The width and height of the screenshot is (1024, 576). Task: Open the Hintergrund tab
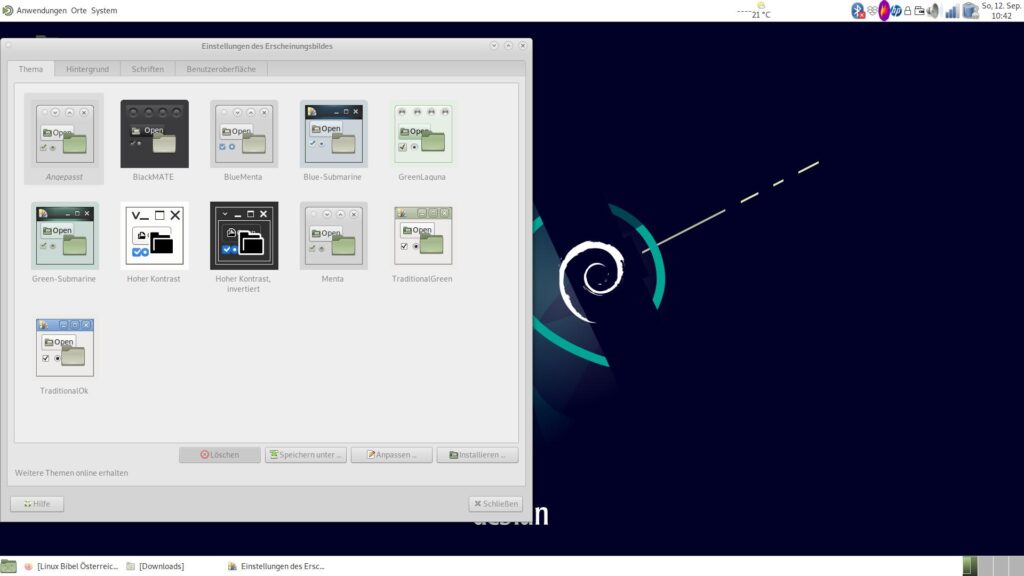(88, 69)
